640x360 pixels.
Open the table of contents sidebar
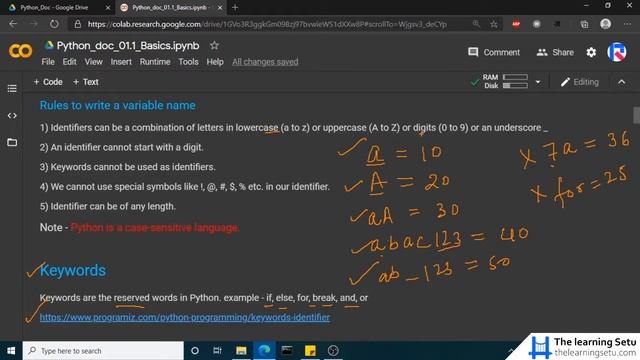pyautogui.click(x=12, y=89)
